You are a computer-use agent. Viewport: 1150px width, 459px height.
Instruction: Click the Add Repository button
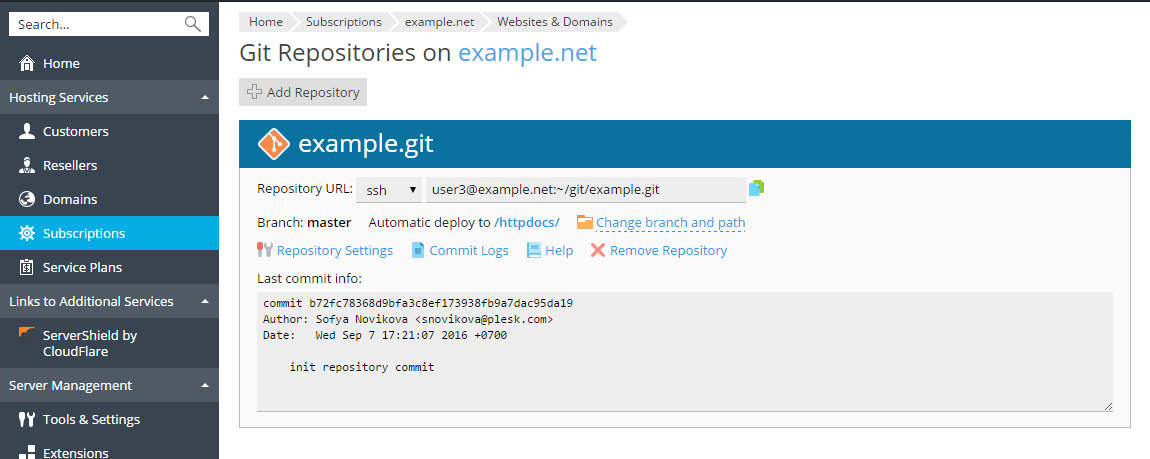click(x=303, y=92)
